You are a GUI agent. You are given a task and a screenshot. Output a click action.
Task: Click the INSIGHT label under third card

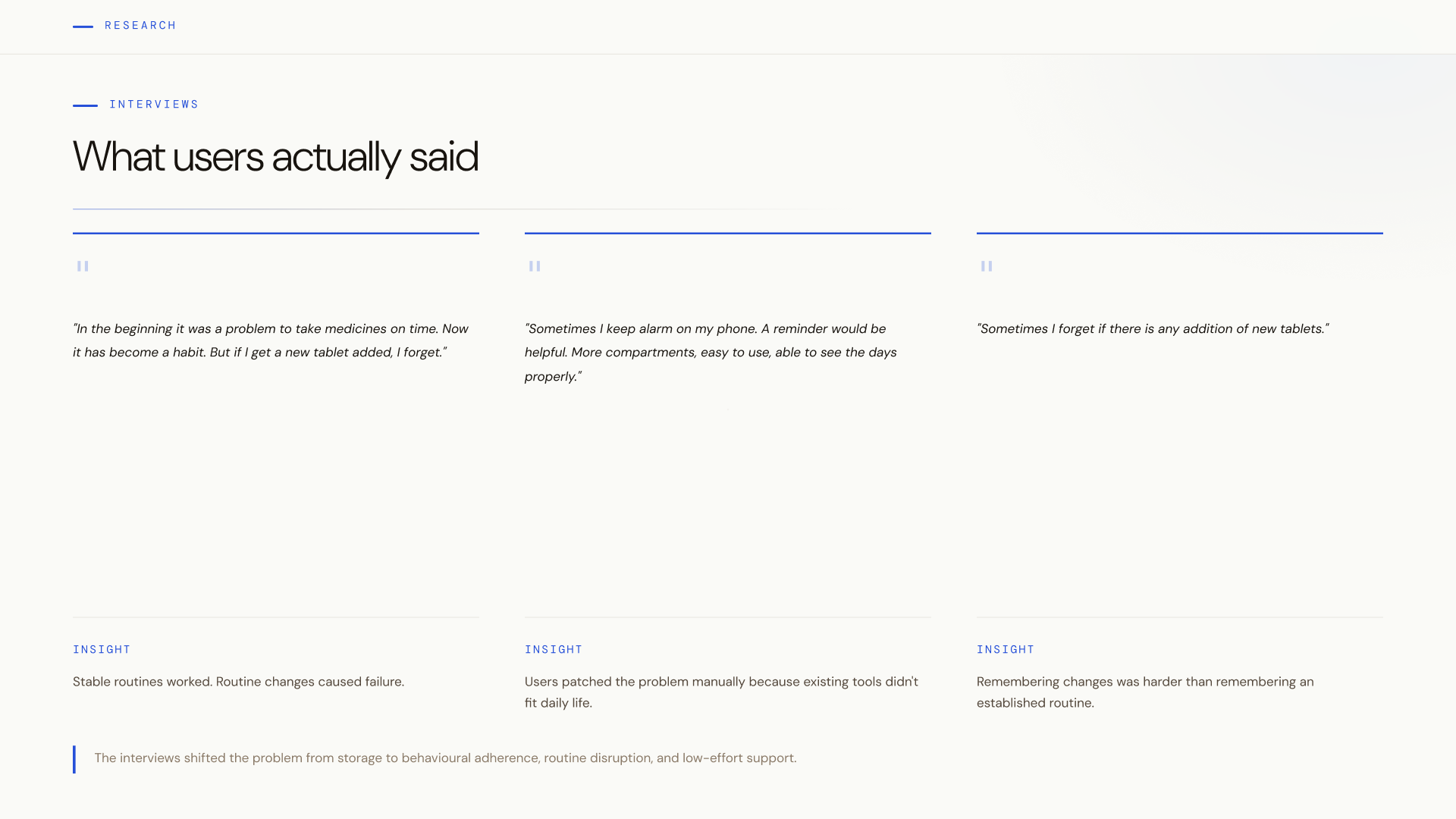(1006, 650)
